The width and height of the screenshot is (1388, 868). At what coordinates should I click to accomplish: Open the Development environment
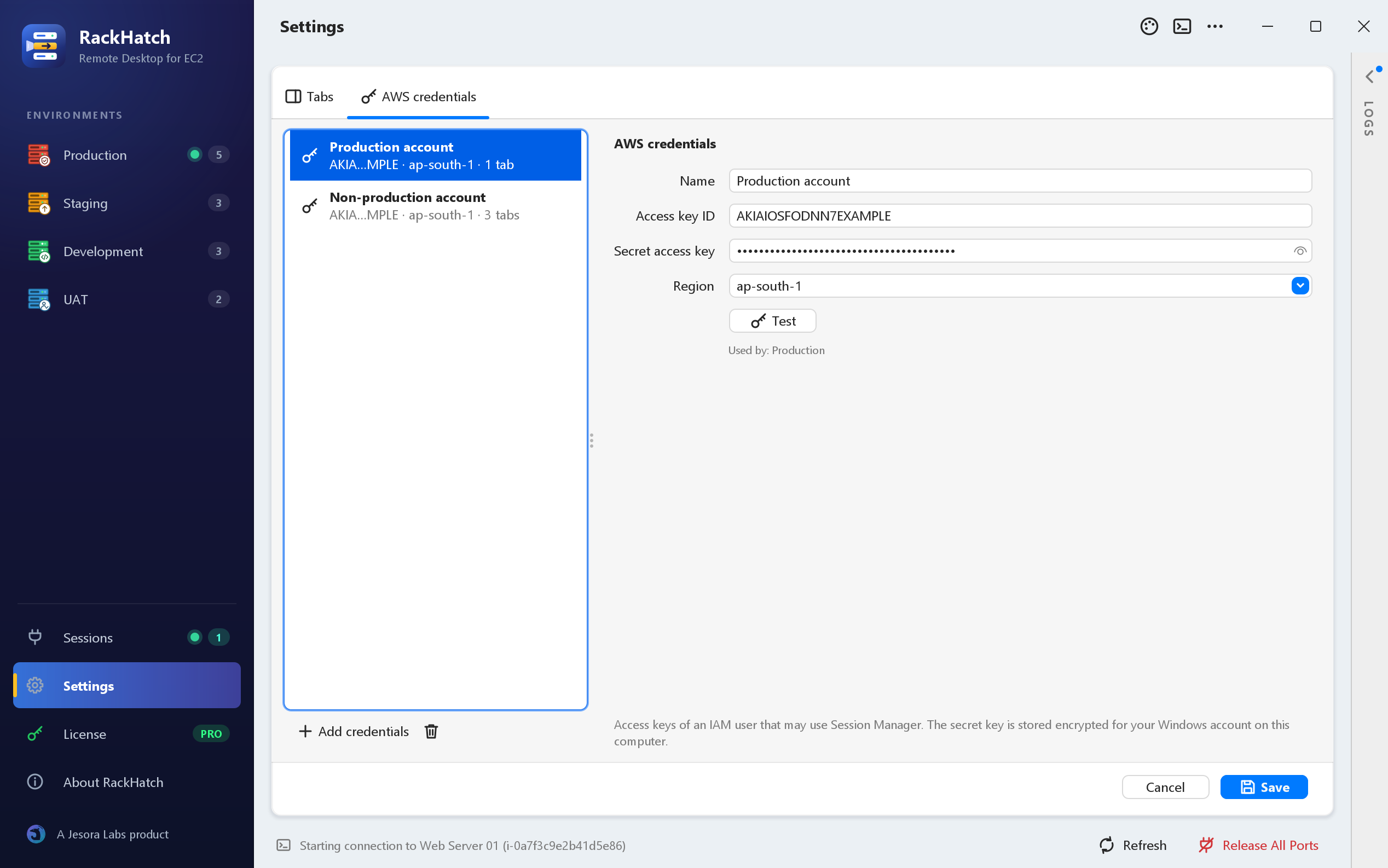click(127, 251)
